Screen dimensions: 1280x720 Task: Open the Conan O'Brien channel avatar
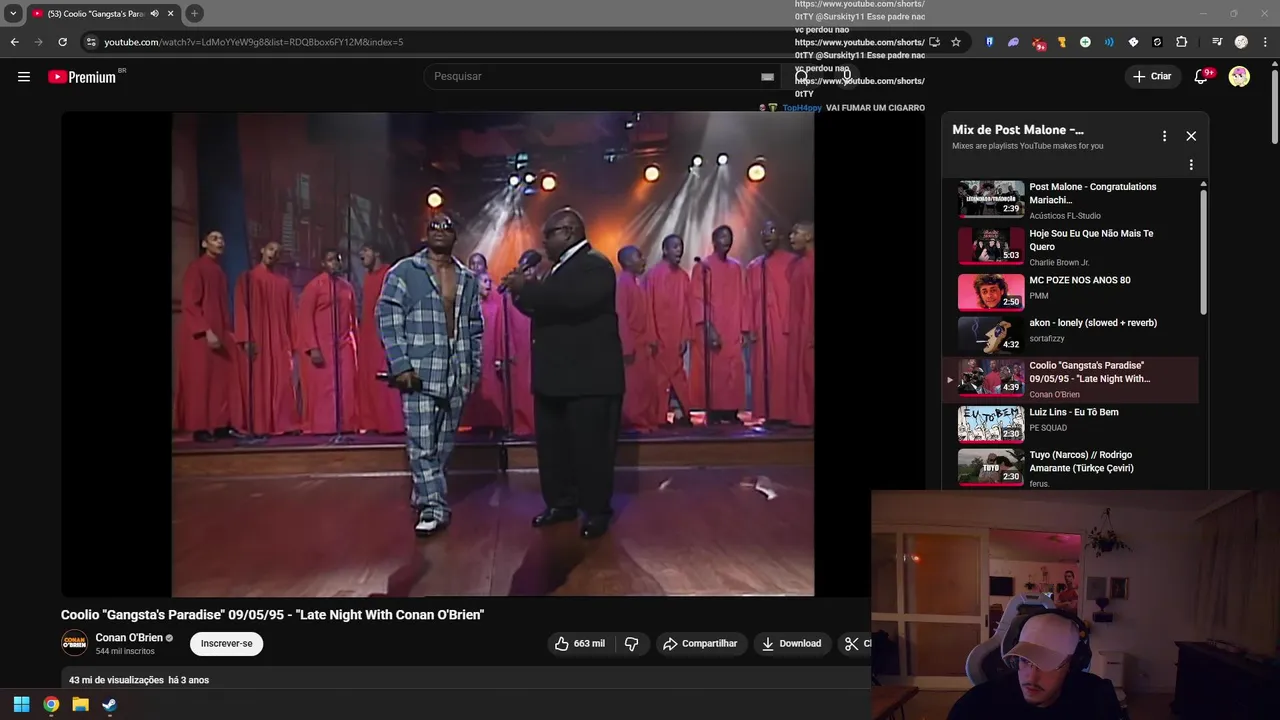point(74,643)
